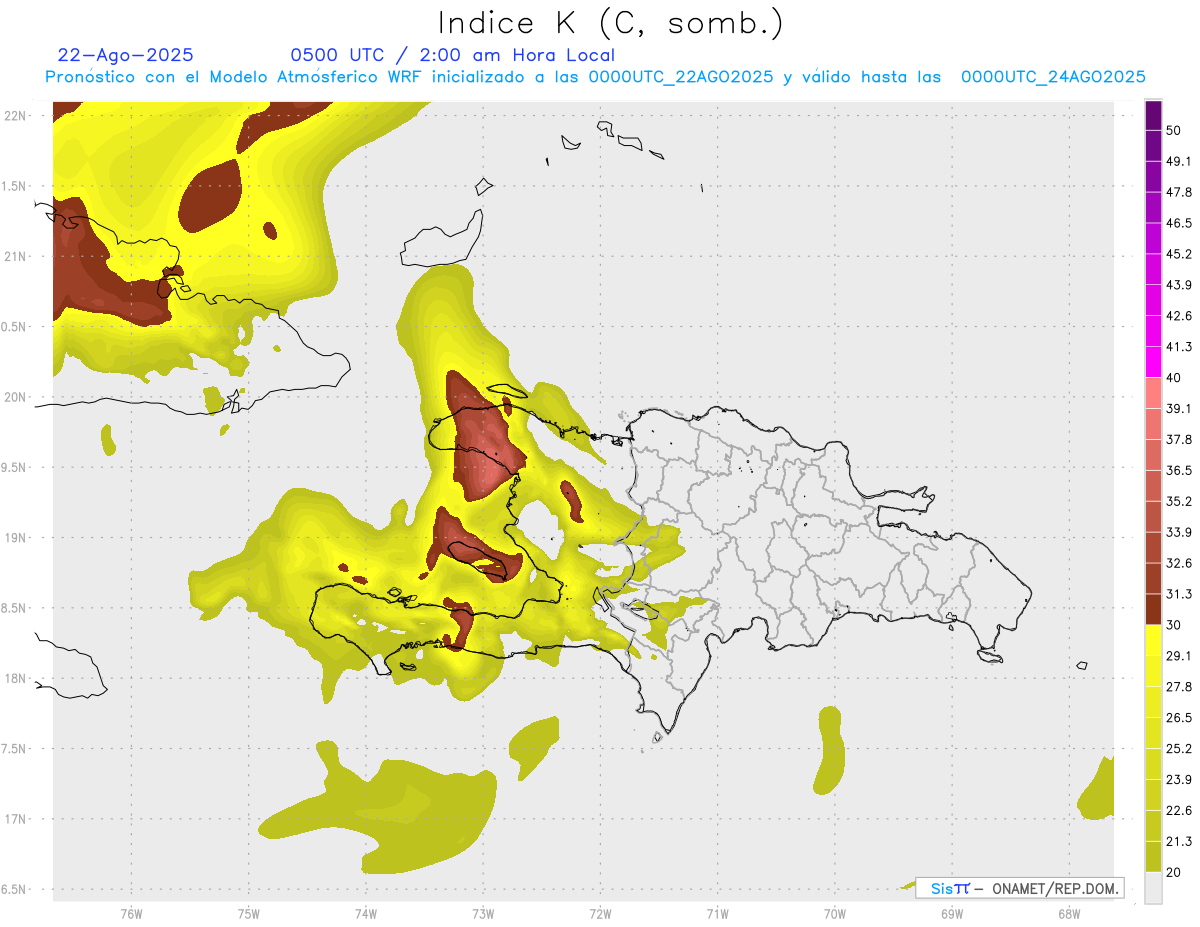This screenshot has height=927, width=1200.
Task: Click the legend value '50'
Action: click(1175, 130)
